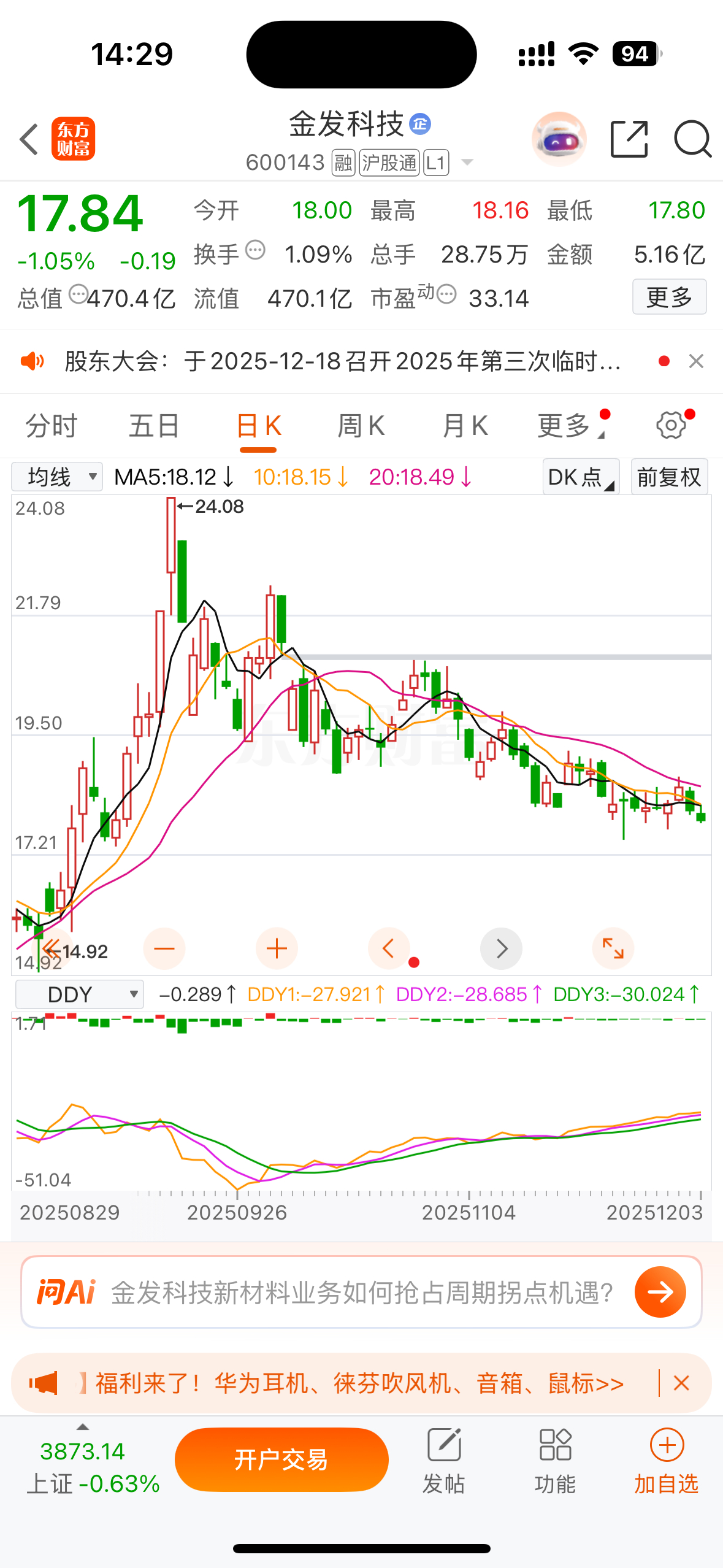The height and width of the screenshot is (1568, 723).
Task: Tap the announcement speaker icon
Action: click(x=32, y=361)
